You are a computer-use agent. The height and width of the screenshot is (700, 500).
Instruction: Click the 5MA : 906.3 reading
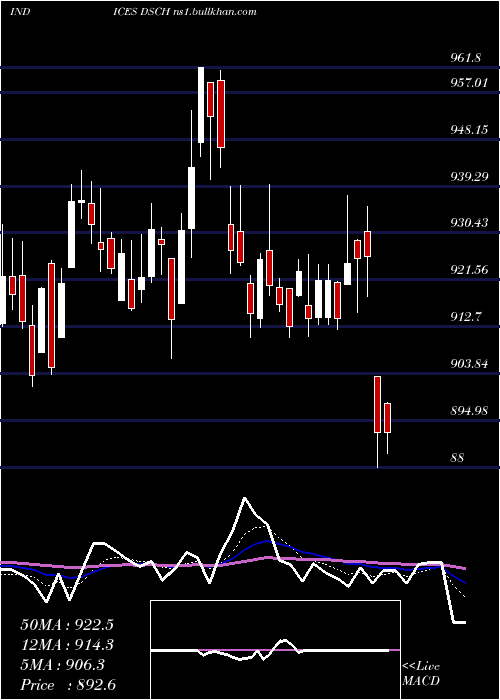[63, 665]
